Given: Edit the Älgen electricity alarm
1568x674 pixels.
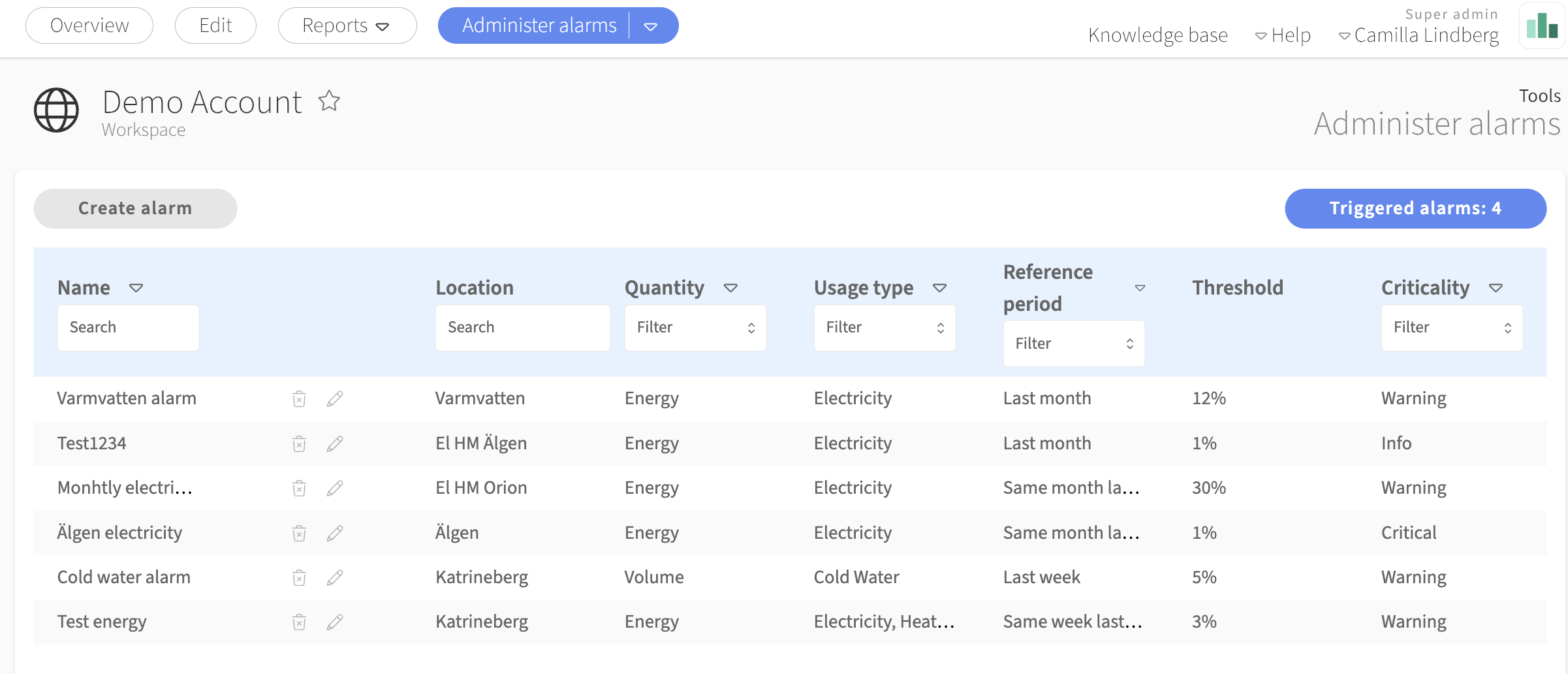Looking at the screenshot, I should 335,533.
